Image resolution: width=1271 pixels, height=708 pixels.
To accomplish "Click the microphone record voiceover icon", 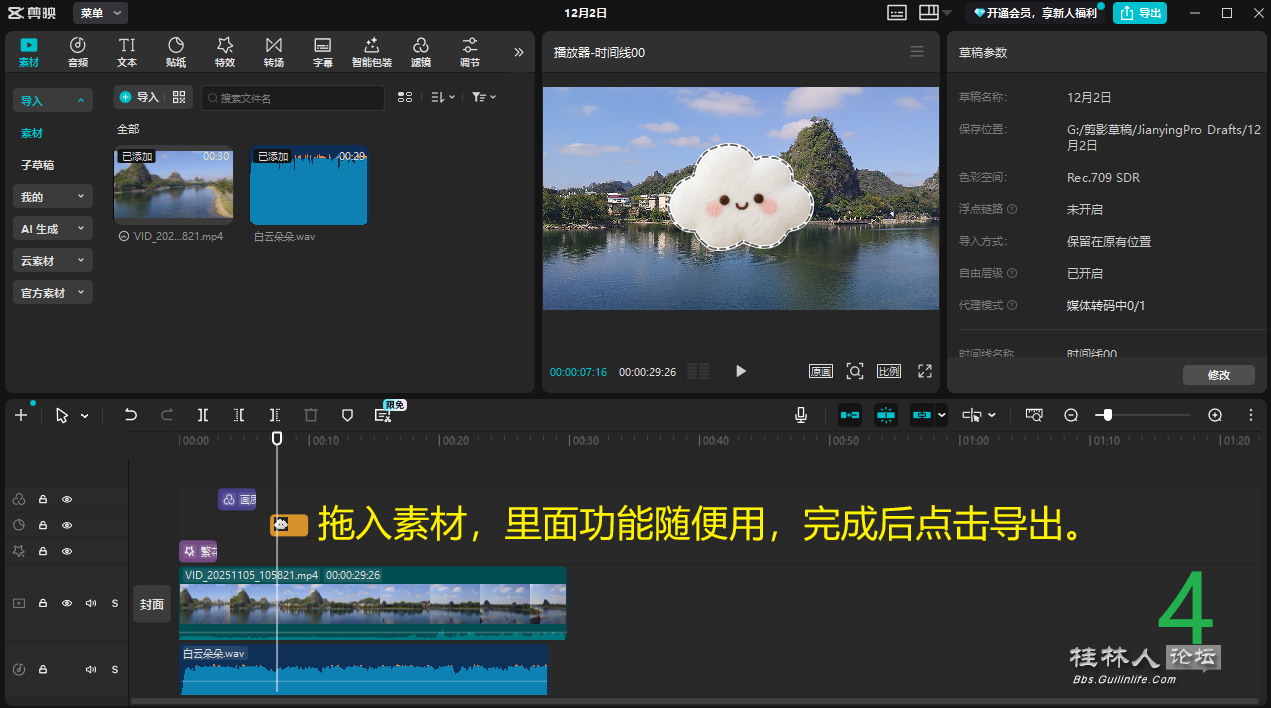I will [x=800, y=415].
